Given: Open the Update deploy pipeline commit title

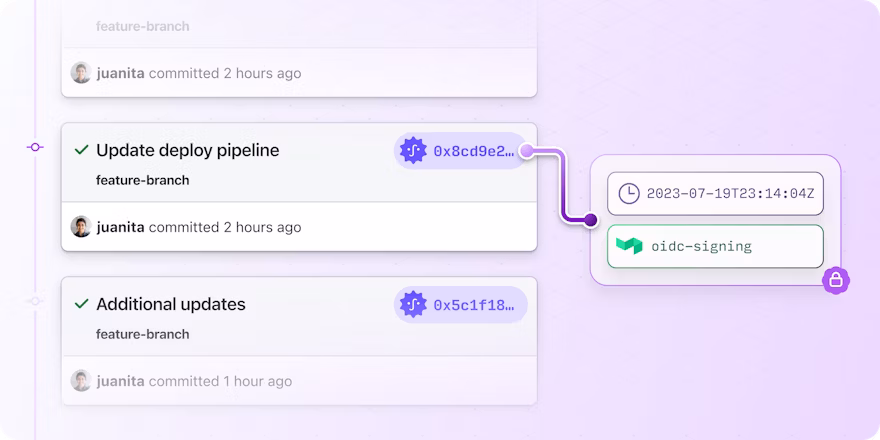Looking at the screenshot, I should [187, 150].
